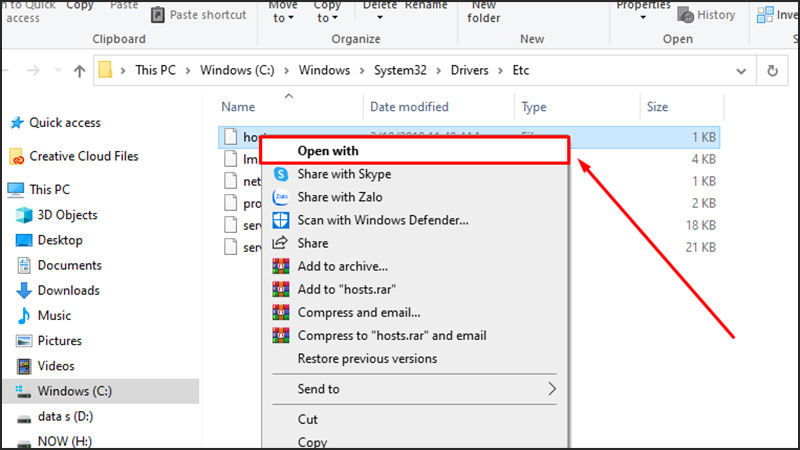Image resolution: width=800 pixels, height=450 pixels.
Task: Click Drivers in the address path
Action: coord(469,70)
